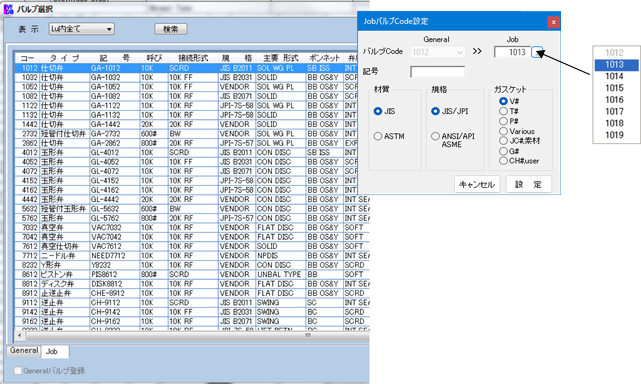Toggle the Generalバルブ登録 checkbox
641x384 pixels.
pyautogui.click(x=18, y=371)
